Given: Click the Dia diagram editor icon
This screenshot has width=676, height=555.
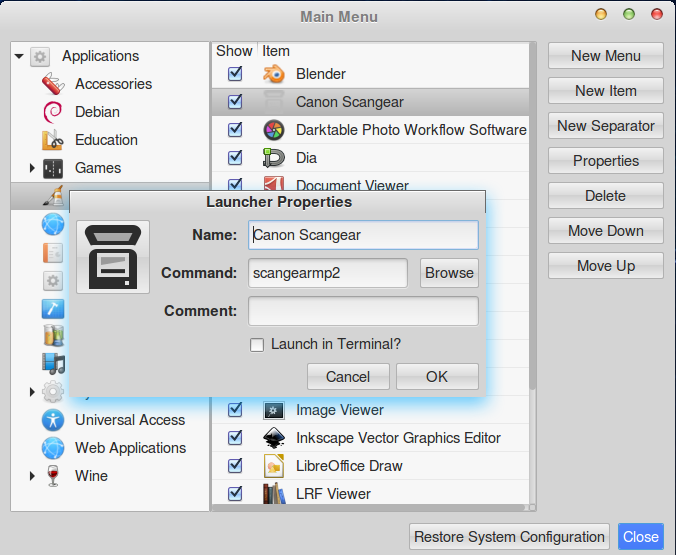Looking at the screenshot, I should 273,158.
